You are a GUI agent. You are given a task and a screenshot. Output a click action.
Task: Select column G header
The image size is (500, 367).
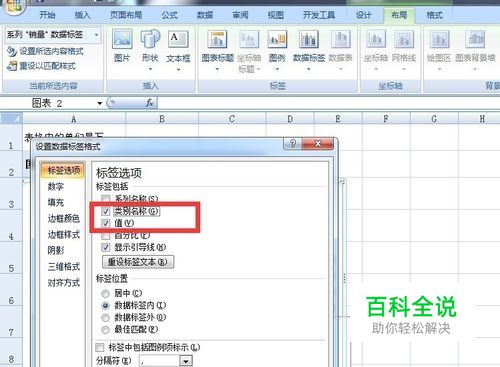coord(434,119)
